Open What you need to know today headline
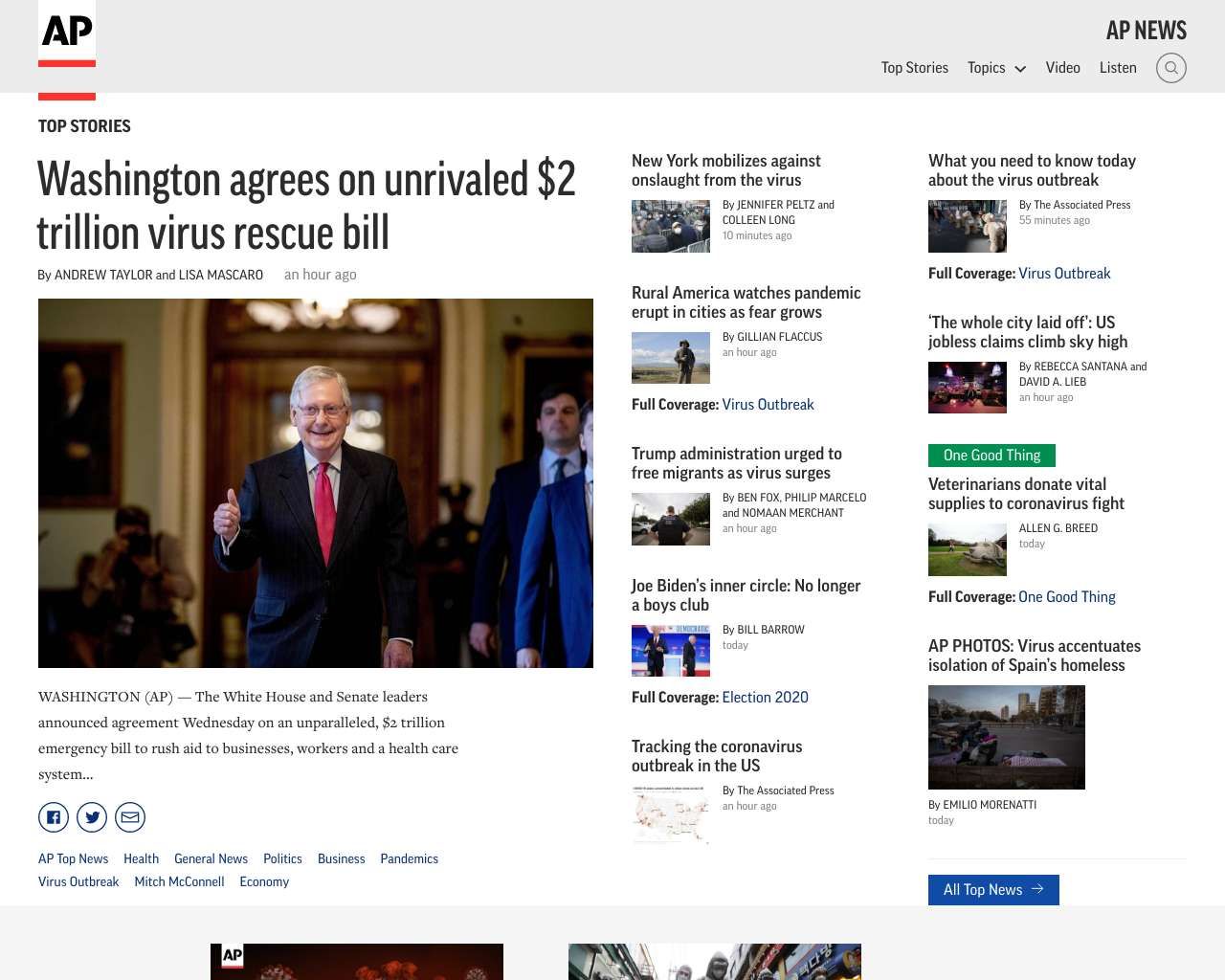Viewport: 1225px width, 980px height. click(1032, 170)
